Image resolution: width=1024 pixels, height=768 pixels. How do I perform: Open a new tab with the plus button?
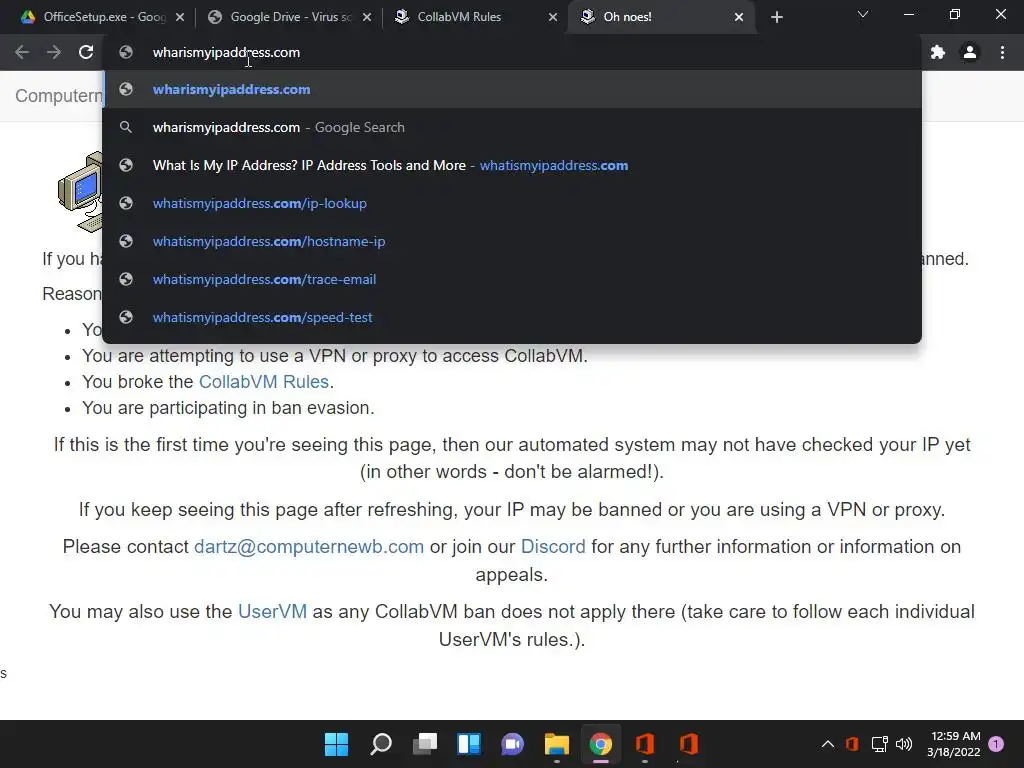point(776,17)
